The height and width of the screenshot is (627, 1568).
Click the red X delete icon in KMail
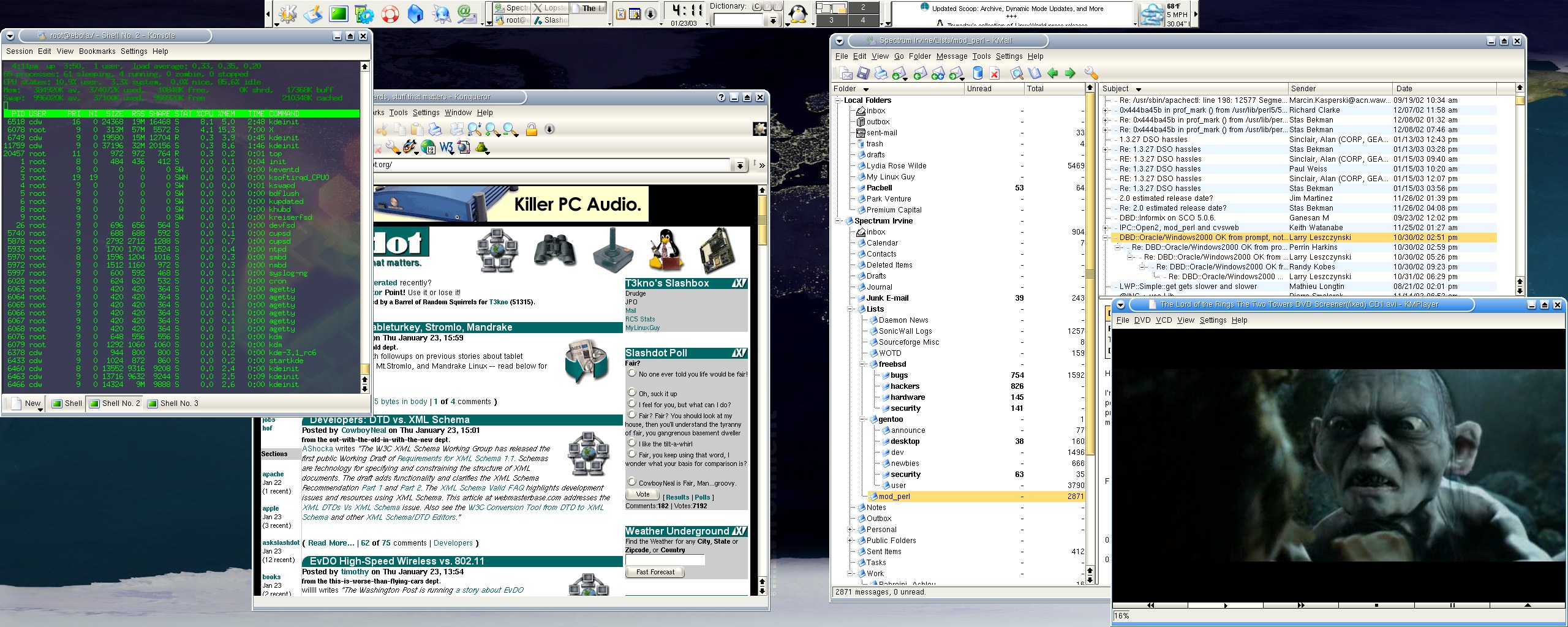point(995,73)
